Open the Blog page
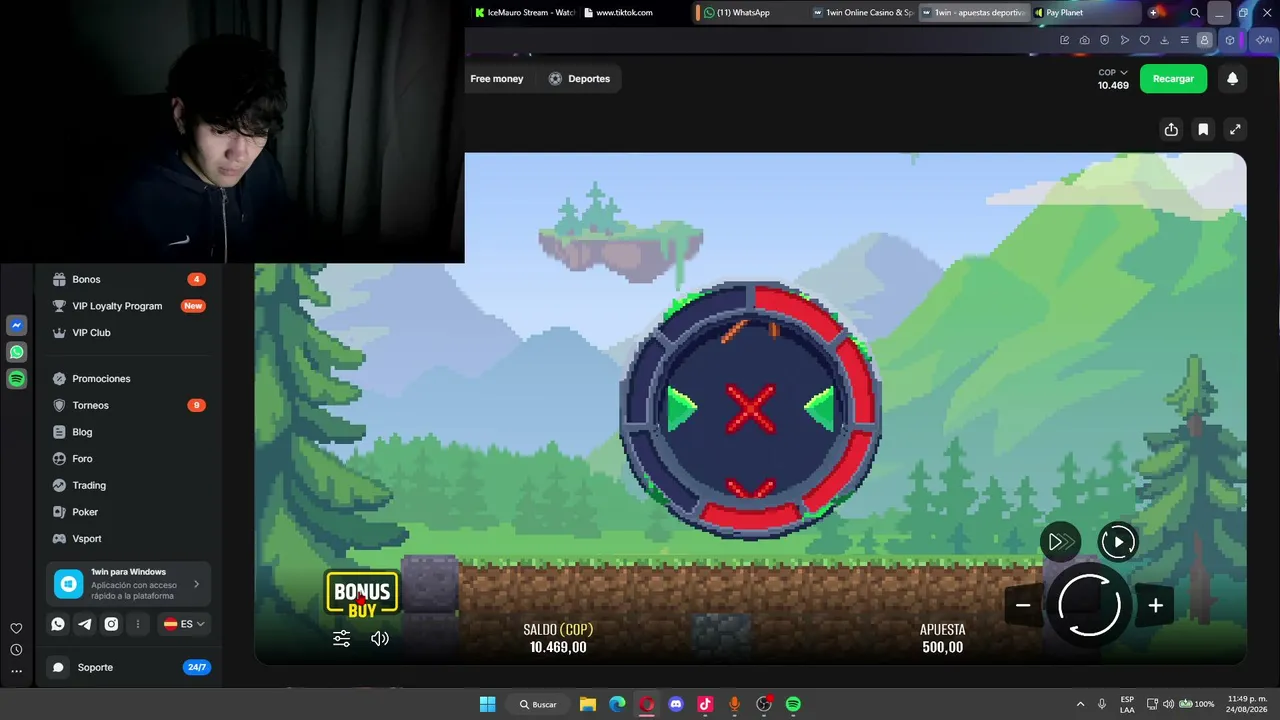1280x720 pixels. [128, 432]
